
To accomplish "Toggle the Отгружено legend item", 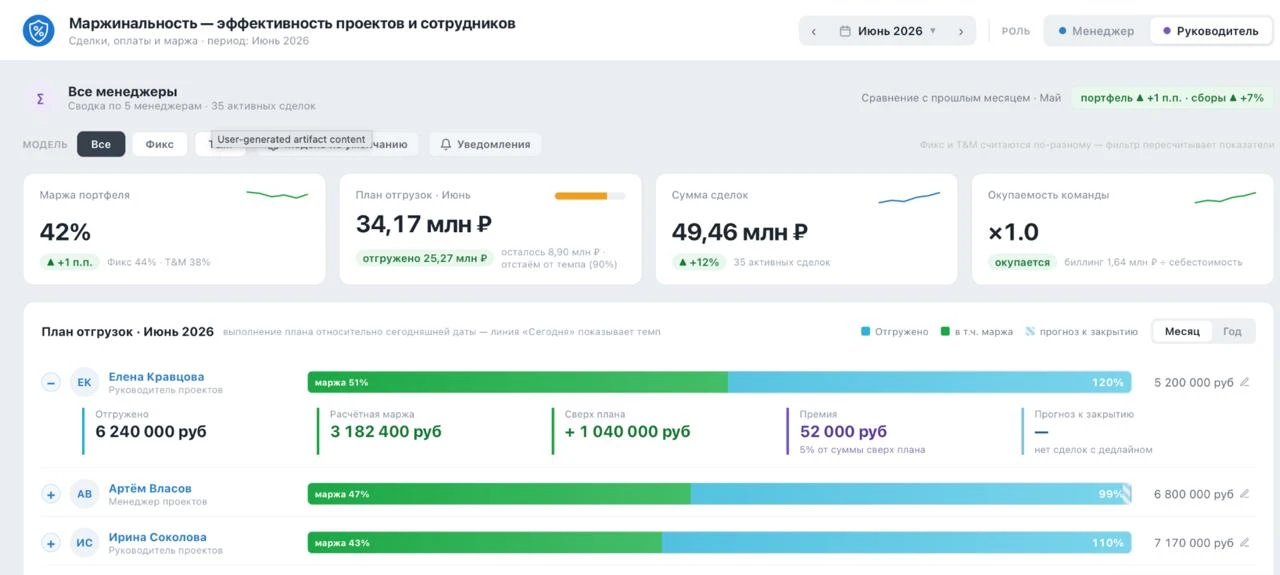I will 895,332.
